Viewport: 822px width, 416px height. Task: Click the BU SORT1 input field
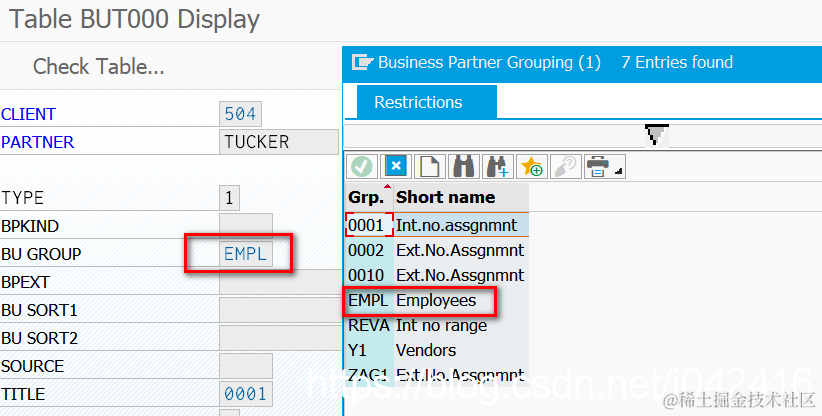(280, 310)
